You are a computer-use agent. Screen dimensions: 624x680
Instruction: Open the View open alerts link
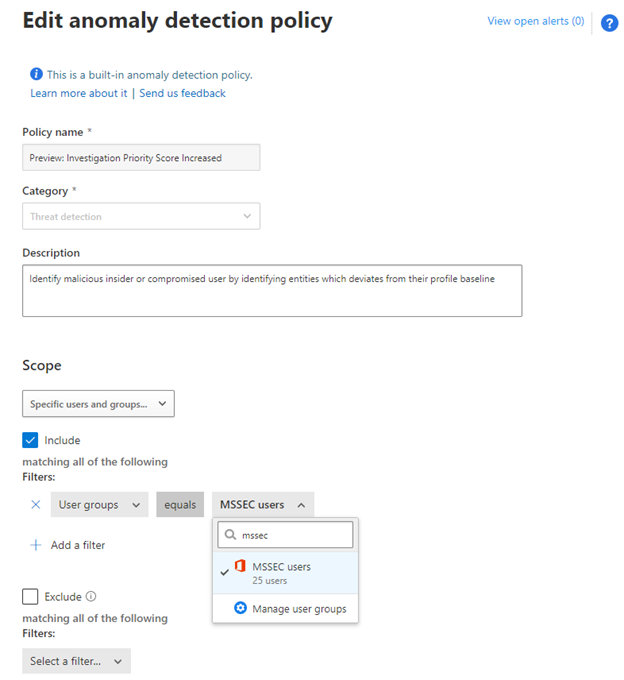coord(535,21)
